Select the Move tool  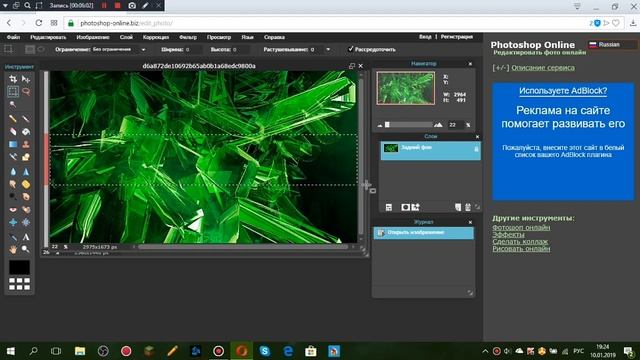tap(26, 79)
